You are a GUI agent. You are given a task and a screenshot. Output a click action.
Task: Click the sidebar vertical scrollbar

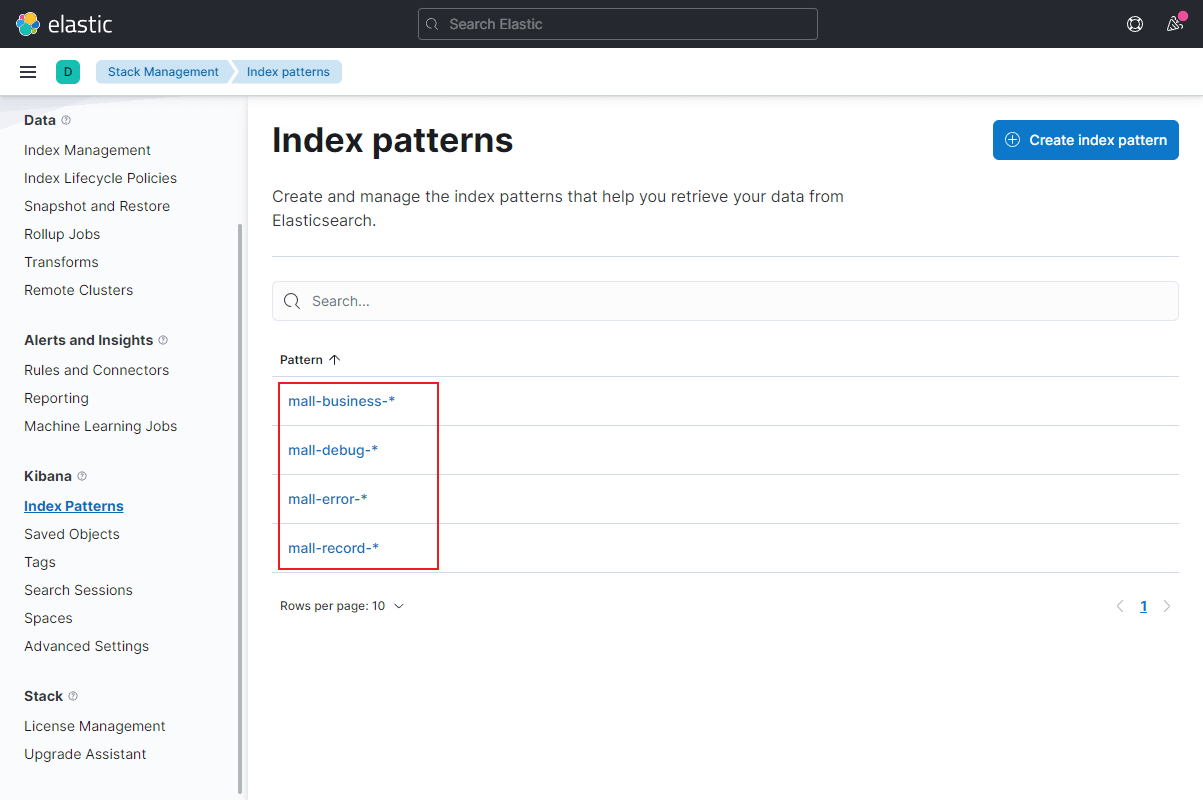tap(239, 508)
